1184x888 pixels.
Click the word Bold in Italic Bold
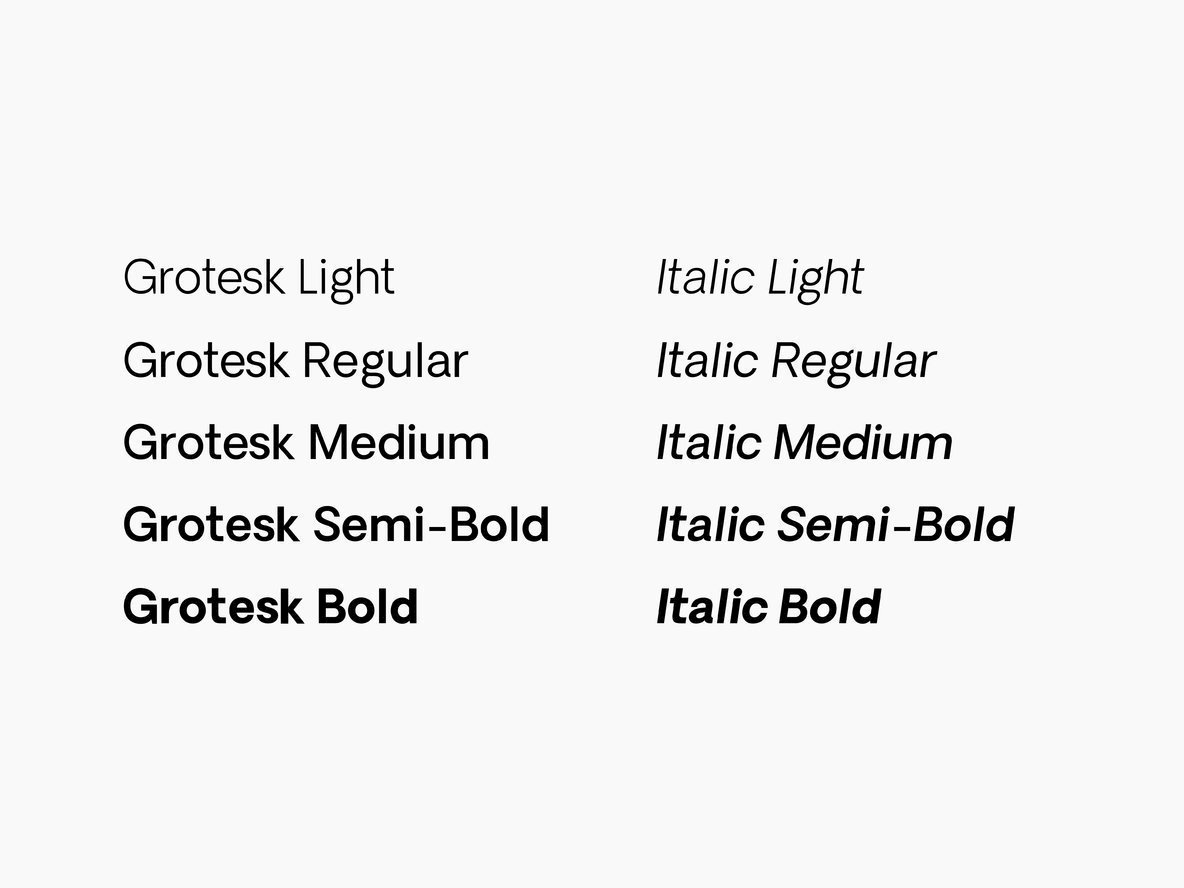click(830, 607)
